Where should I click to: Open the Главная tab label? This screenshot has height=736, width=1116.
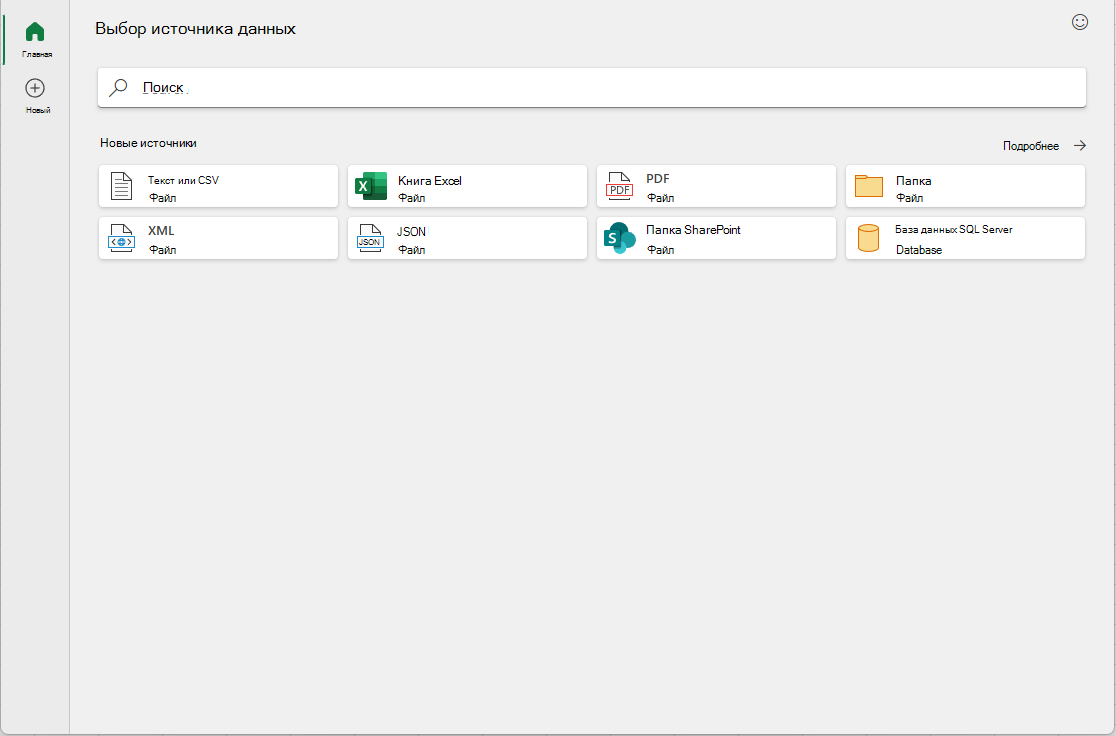[37, 54]
